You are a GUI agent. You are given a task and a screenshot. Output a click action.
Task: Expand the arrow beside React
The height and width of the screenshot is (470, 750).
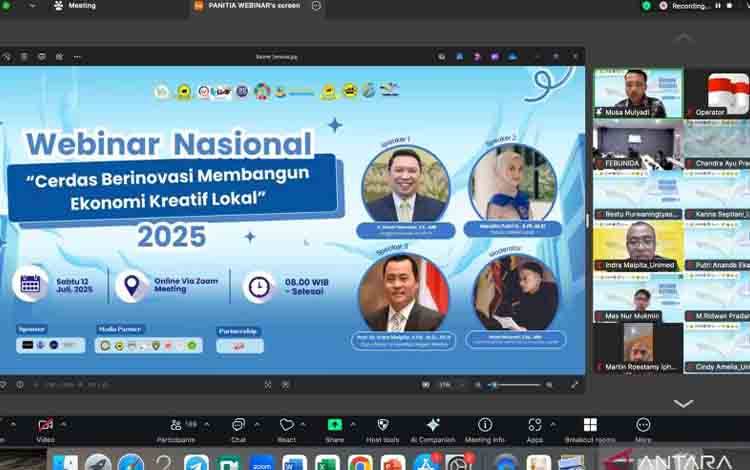point(303,424)
